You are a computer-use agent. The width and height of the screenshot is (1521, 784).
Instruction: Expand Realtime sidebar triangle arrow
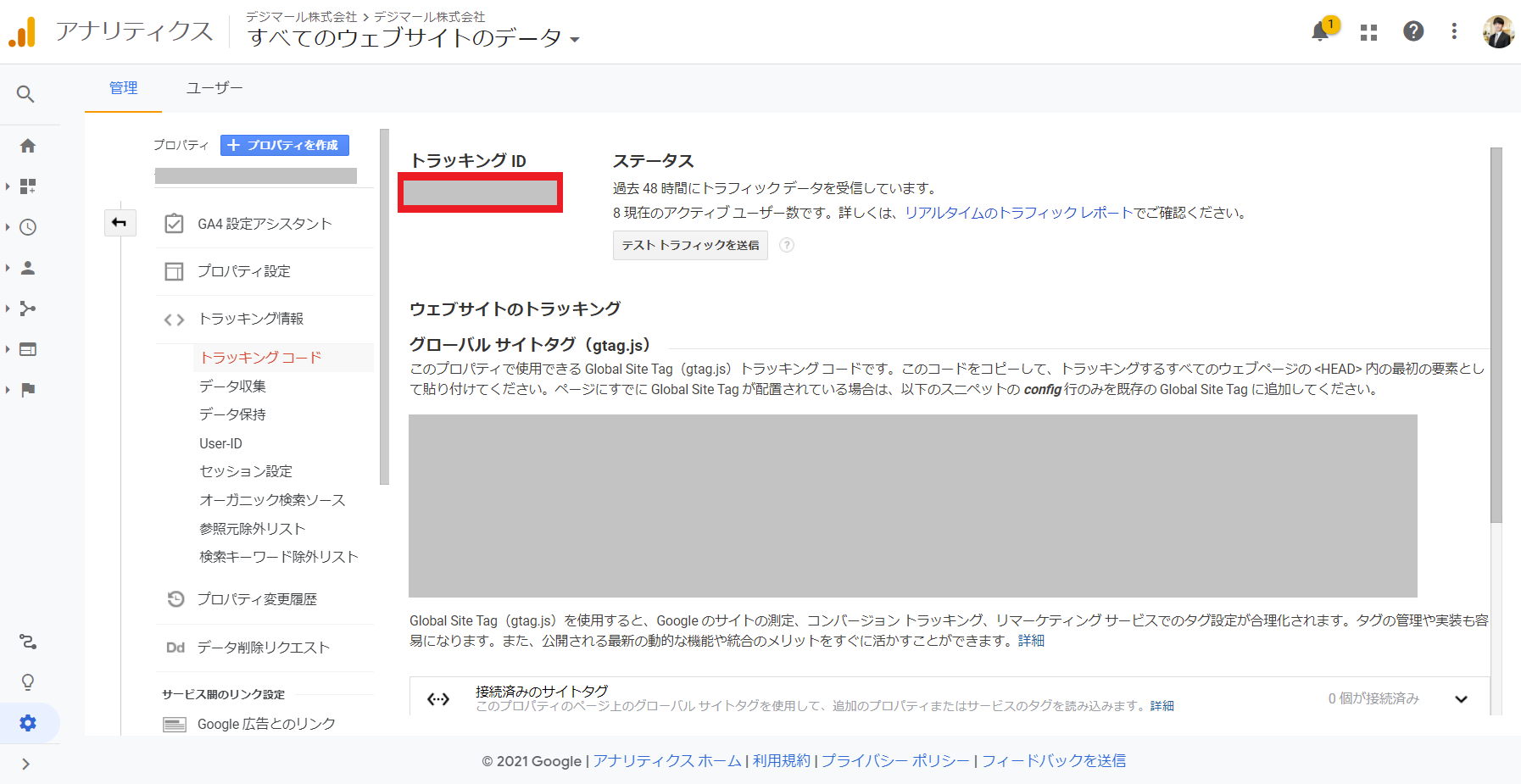click(x=8, y=227)
